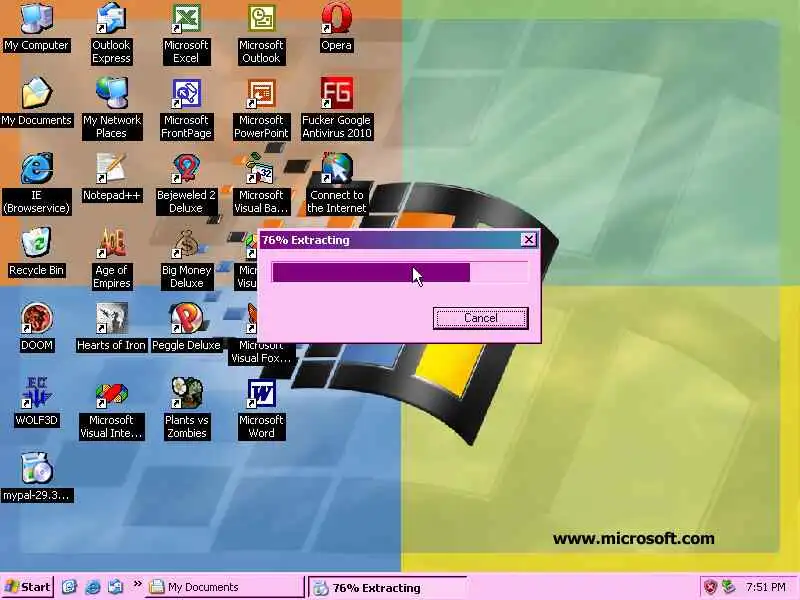Open the Start menu
800x600 pixels.
(x=28, y=587)
